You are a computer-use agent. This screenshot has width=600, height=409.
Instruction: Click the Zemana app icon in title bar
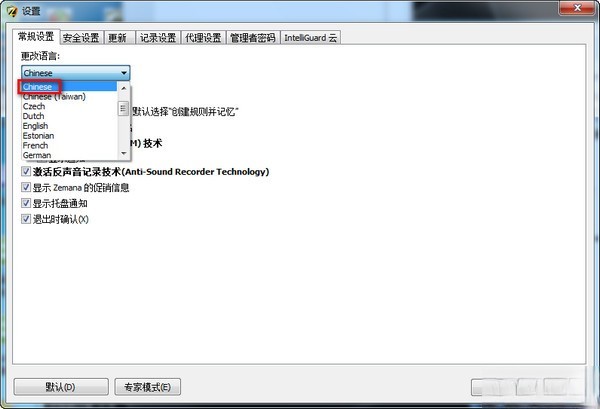[x=12, y=11]
